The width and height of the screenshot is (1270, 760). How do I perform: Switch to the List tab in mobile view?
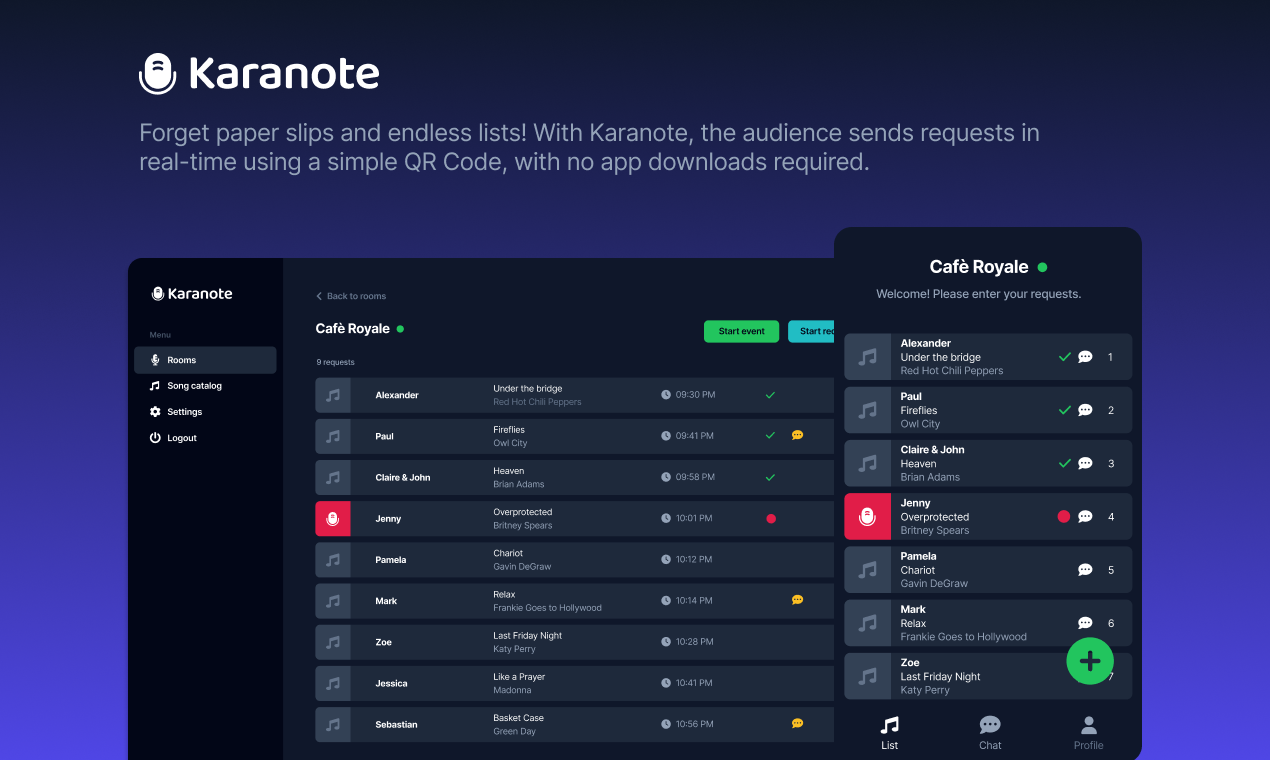[889, 733]
